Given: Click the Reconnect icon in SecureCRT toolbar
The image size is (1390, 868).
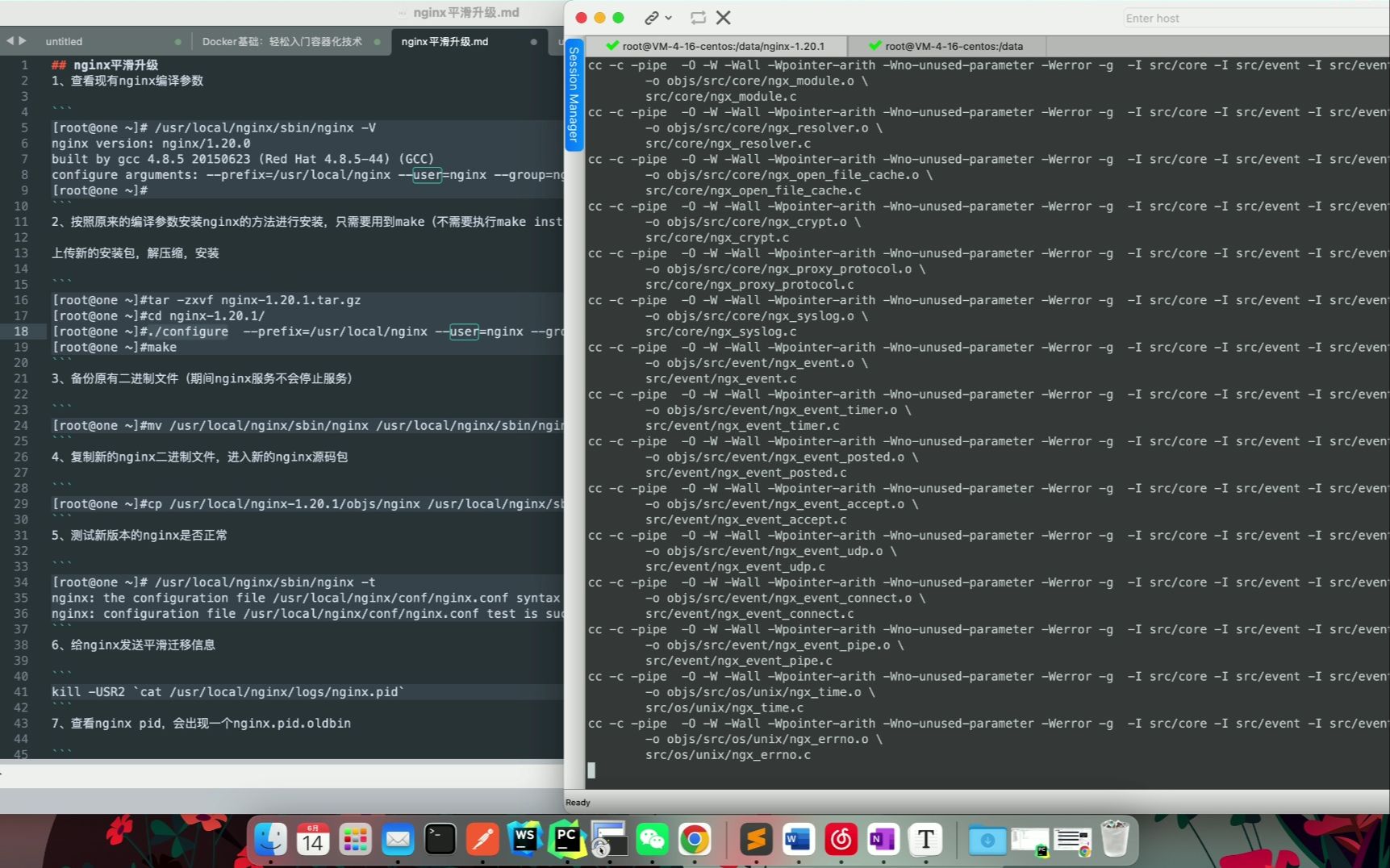Looking at the screenshot, I should tap(698, 18).
